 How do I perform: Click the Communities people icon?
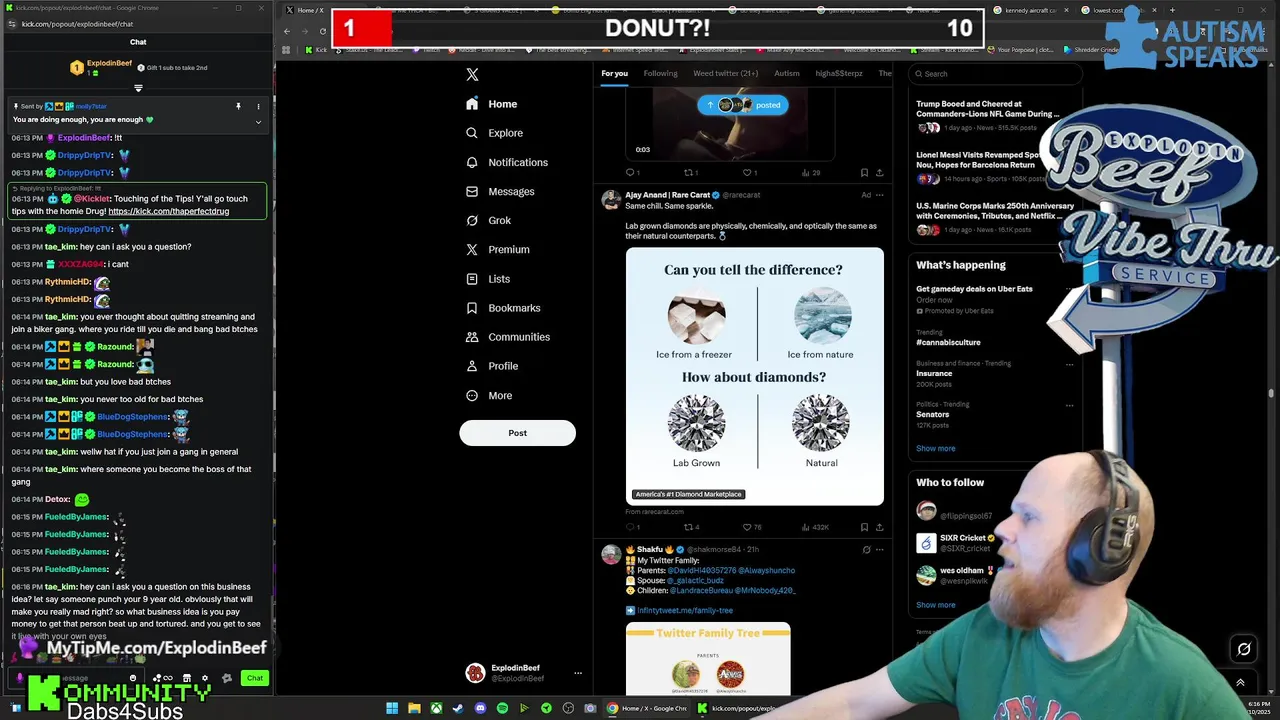click(x=472, y=337)
